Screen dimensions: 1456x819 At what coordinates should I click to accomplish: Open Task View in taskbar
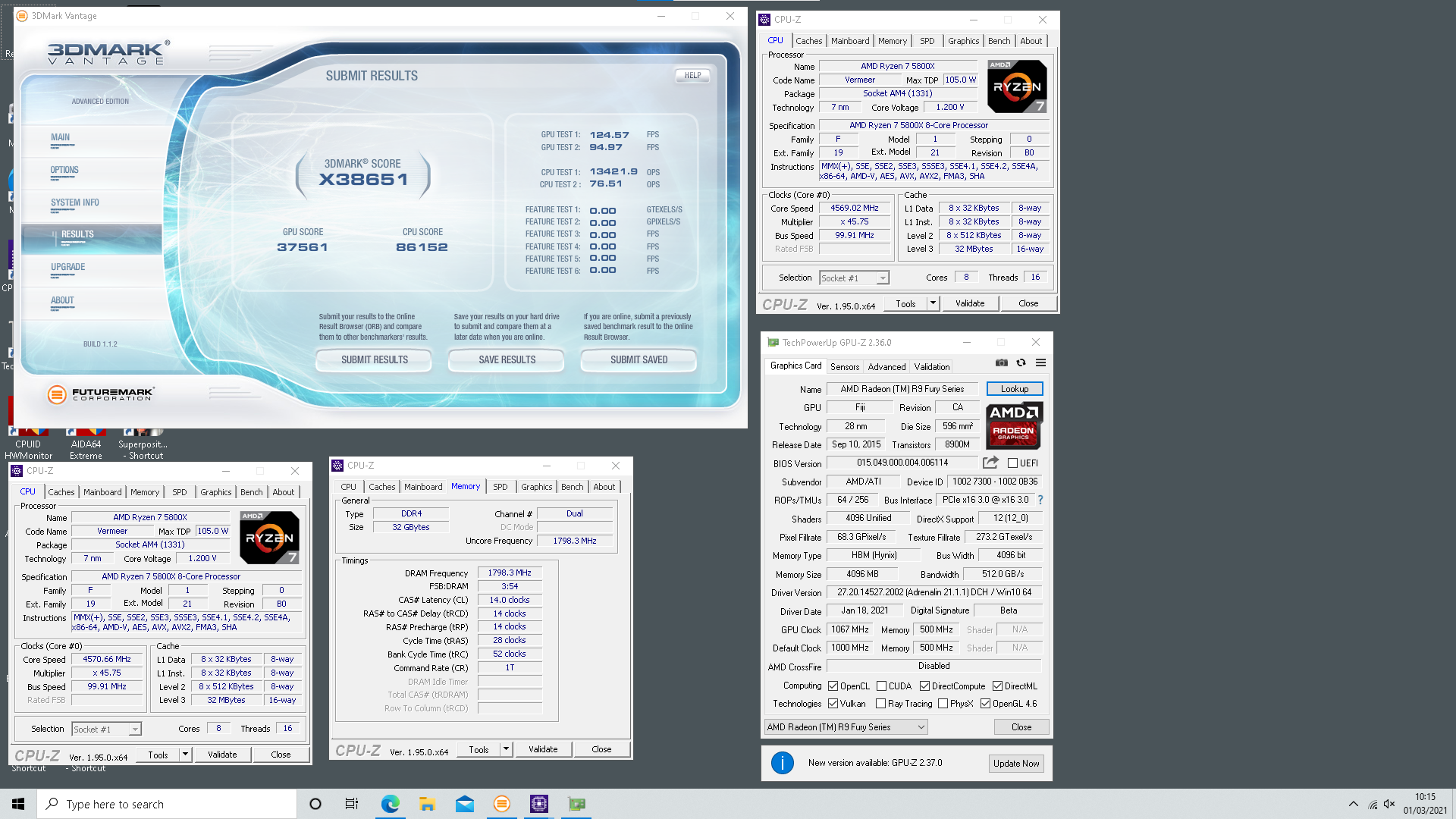tap(352, 804)
